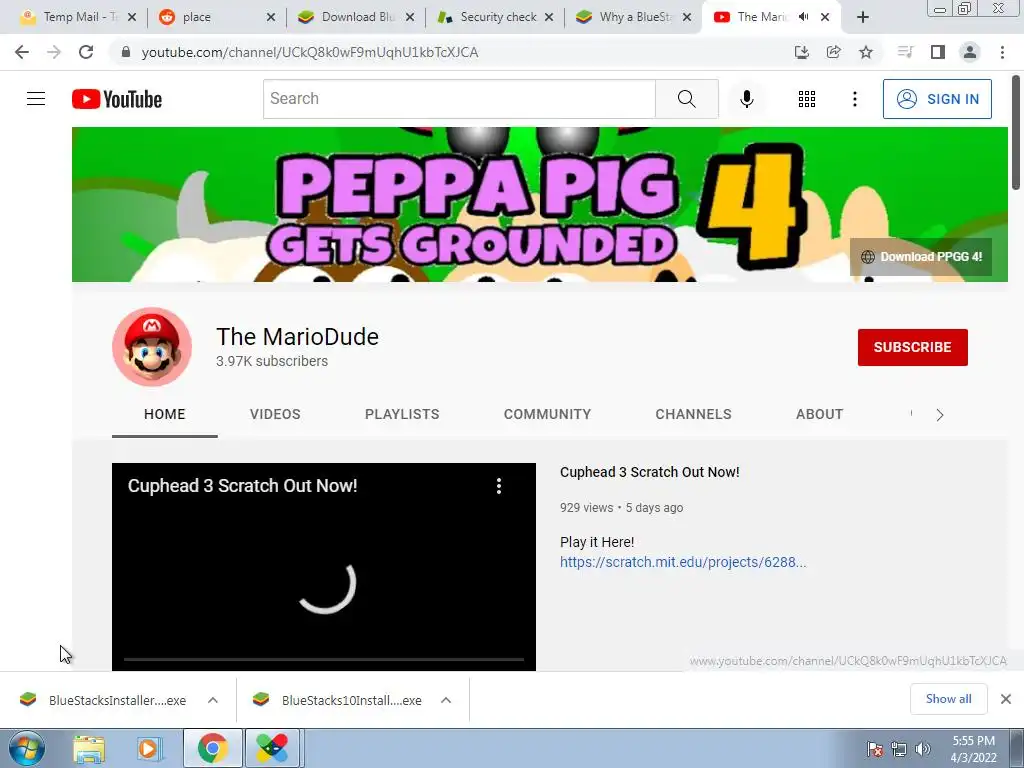Open the COMMUNITY channel tab

tap(547, 414)
